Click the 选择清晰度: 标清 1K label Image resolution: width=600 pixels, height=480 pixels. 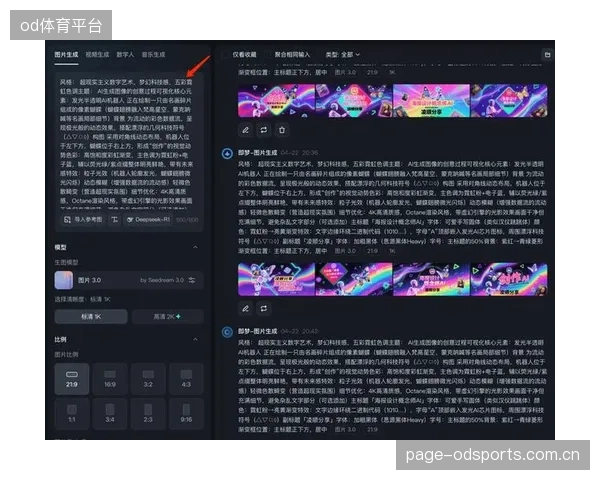82,299
